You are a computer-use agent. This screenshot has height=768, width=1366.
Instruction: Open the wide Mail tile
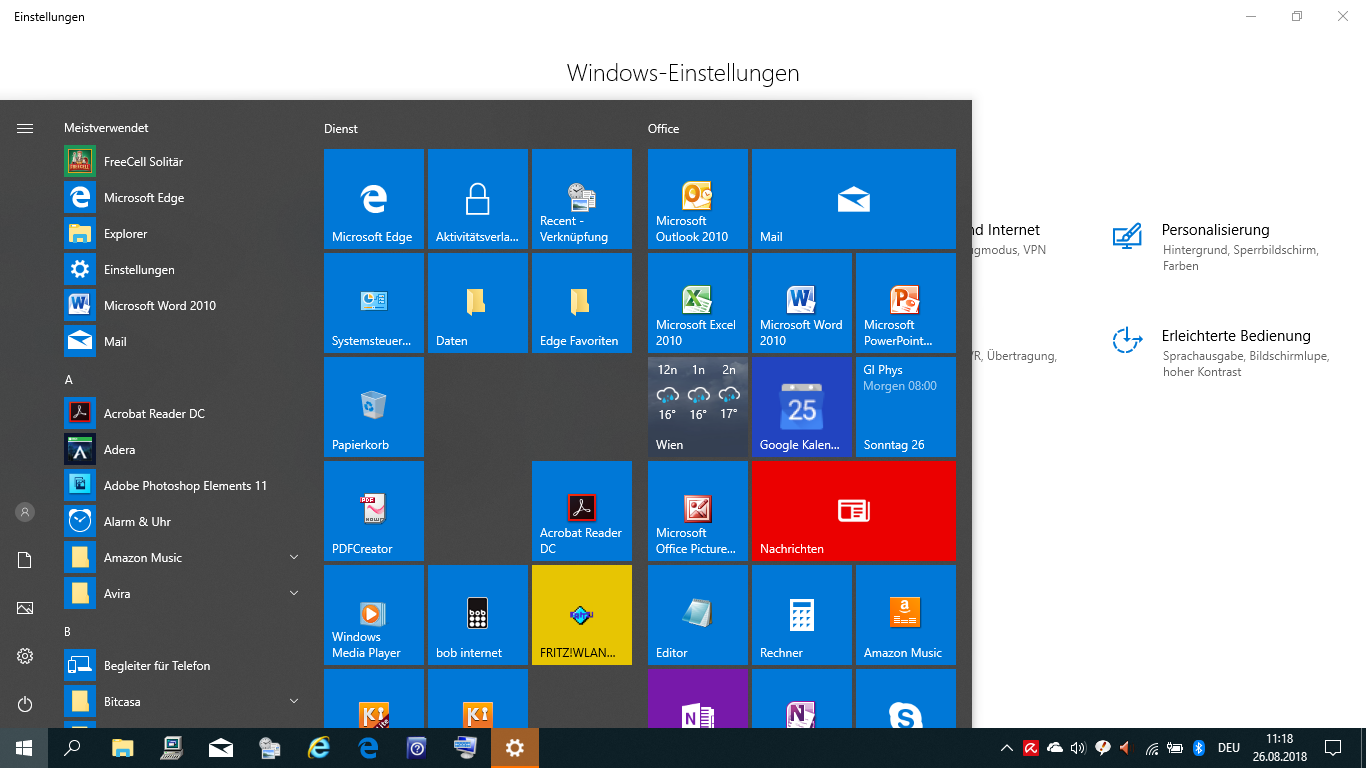click(x=854, y=199)
